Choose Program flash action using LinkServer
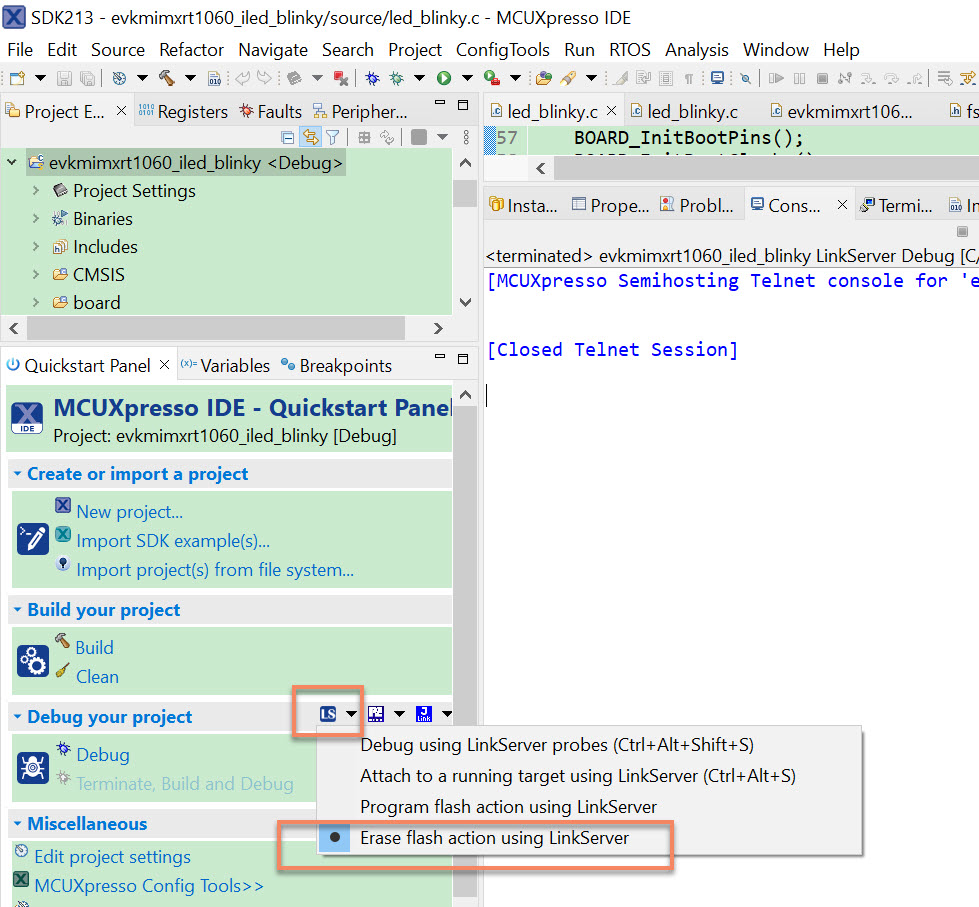This screenshot has width=979, height=907. [x=508, y=806]
